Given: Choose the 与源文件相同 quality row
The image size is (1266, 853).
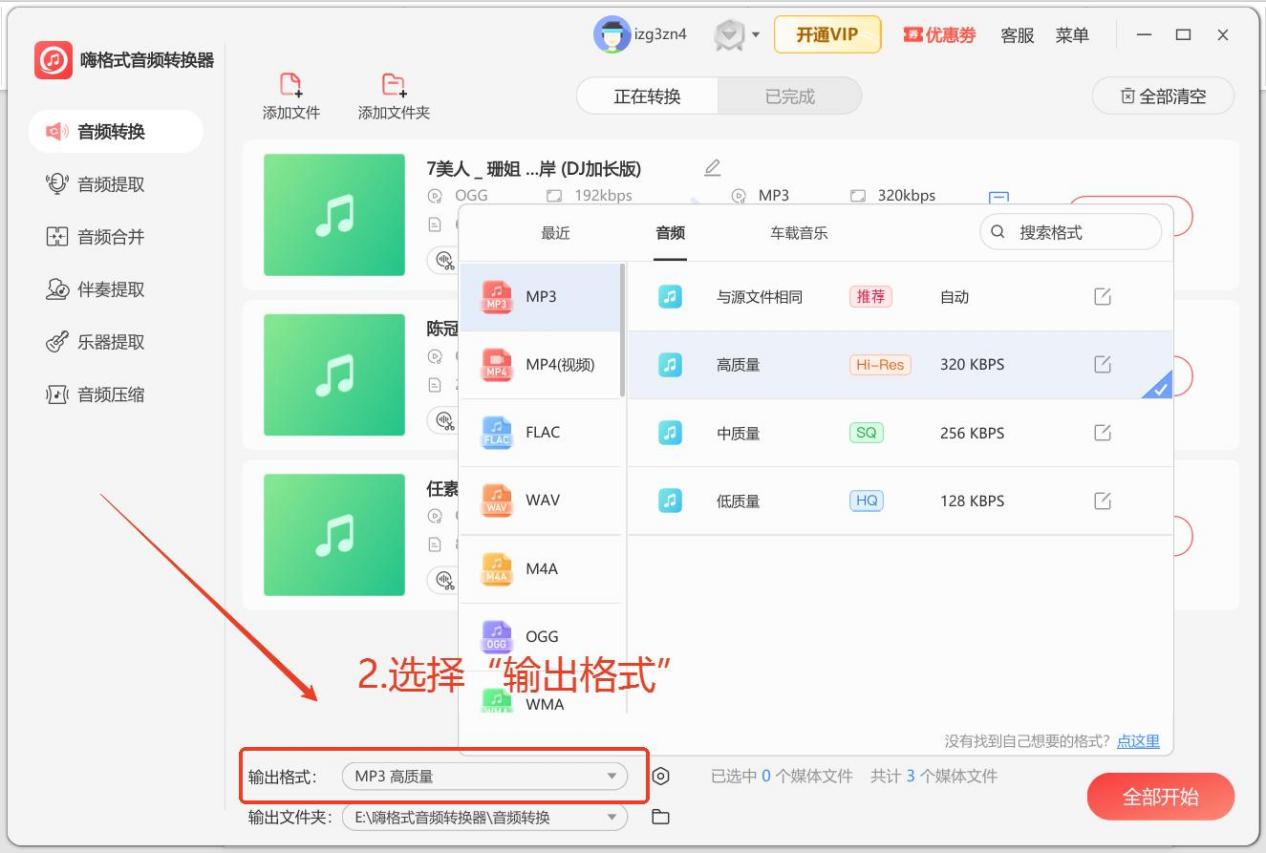Looking at the screenshot, I should [900, 297].
